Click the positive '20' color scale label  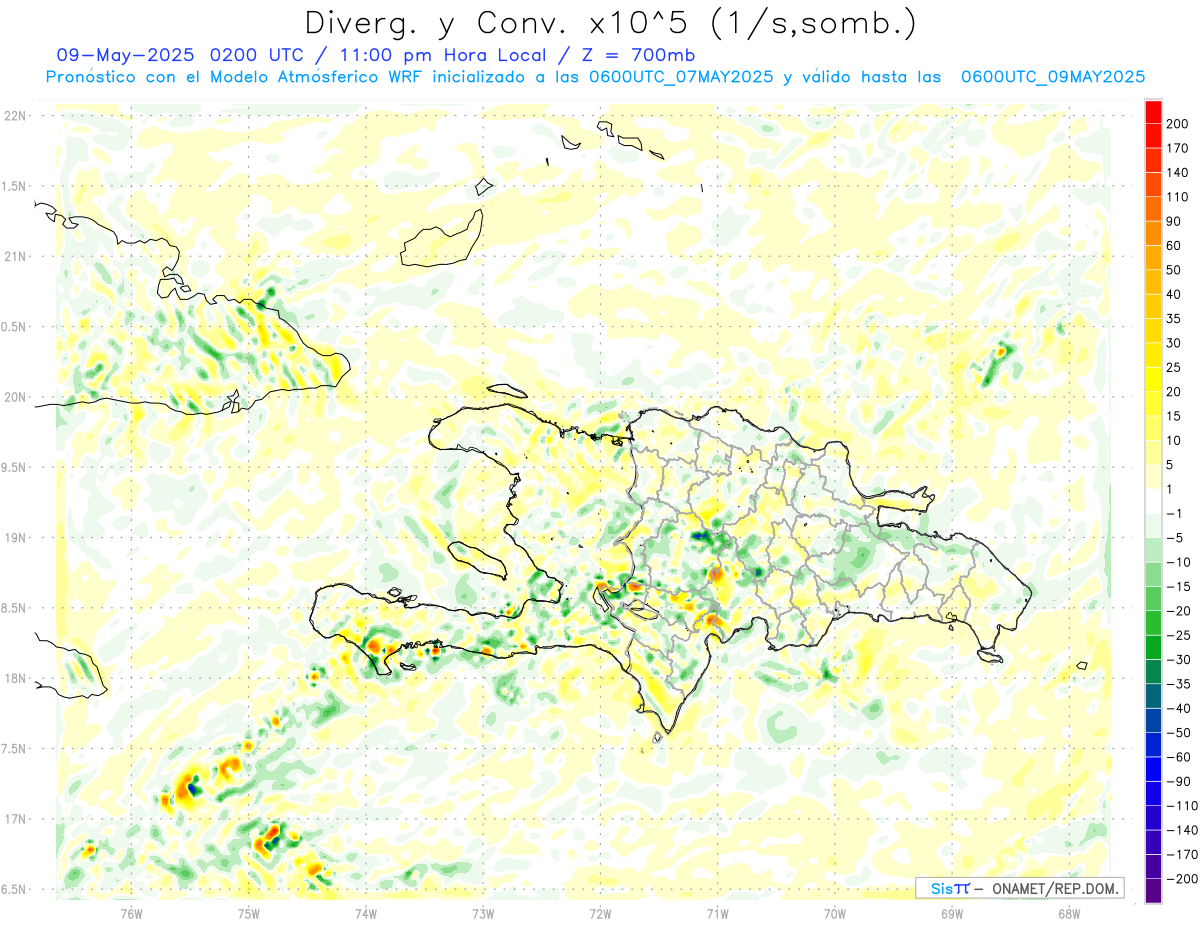[1176, 392]
